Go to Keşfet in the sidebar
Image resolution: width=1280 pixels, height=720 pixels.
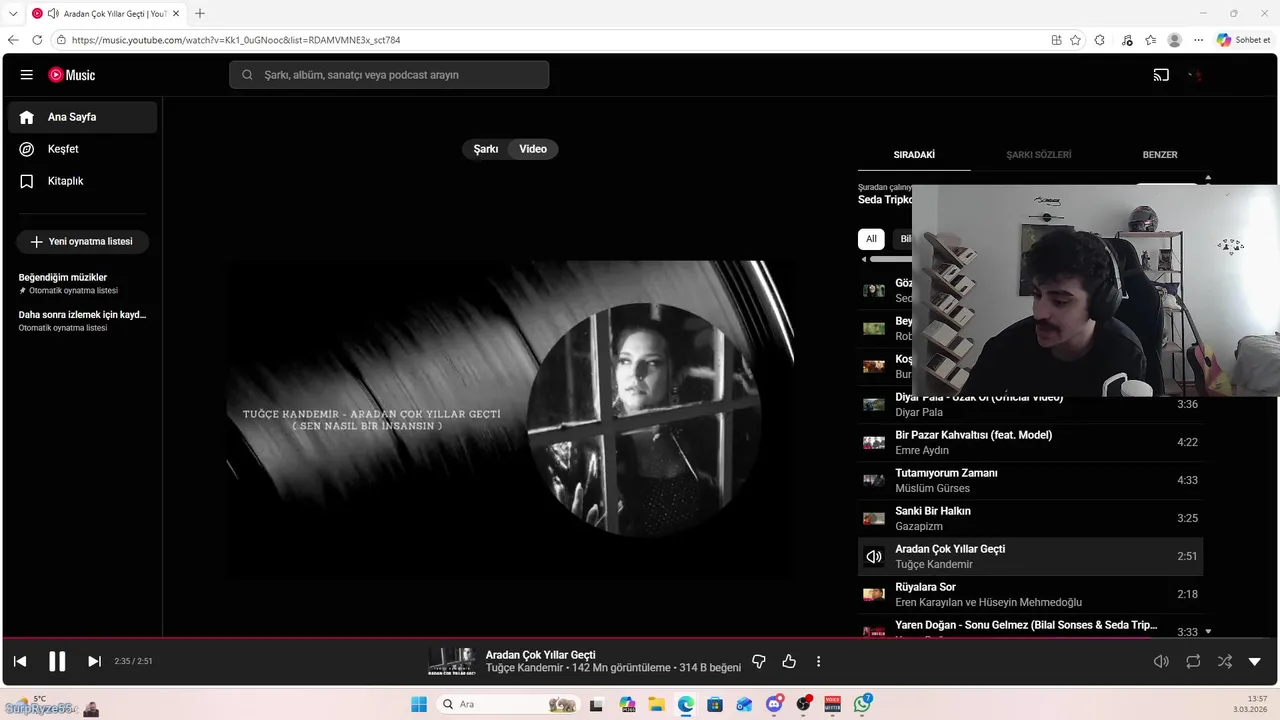tap(84, 149)
